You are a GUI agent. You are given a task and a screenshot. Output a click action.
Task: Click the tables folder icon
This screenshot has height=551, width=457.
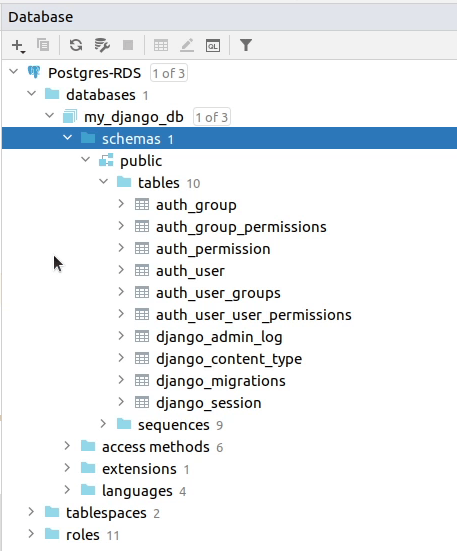tap(124, 182)
